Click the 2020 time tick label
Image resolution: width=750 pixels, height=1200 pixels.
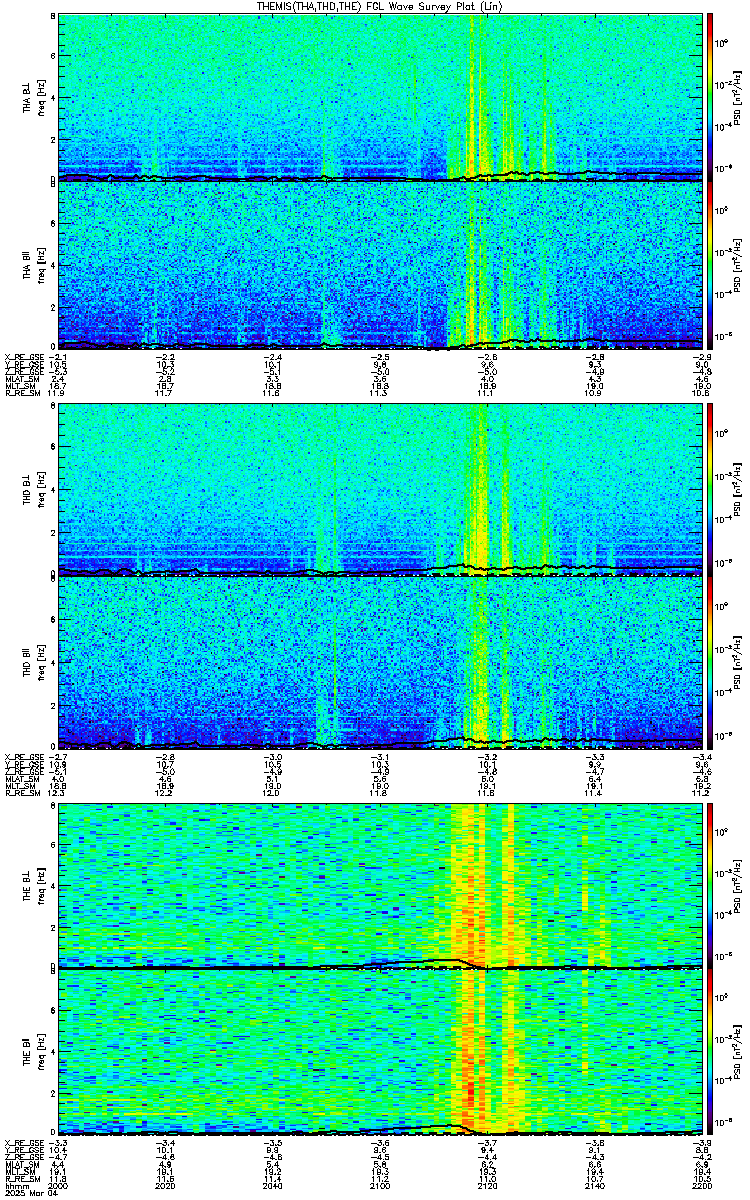click(166, 1186)
